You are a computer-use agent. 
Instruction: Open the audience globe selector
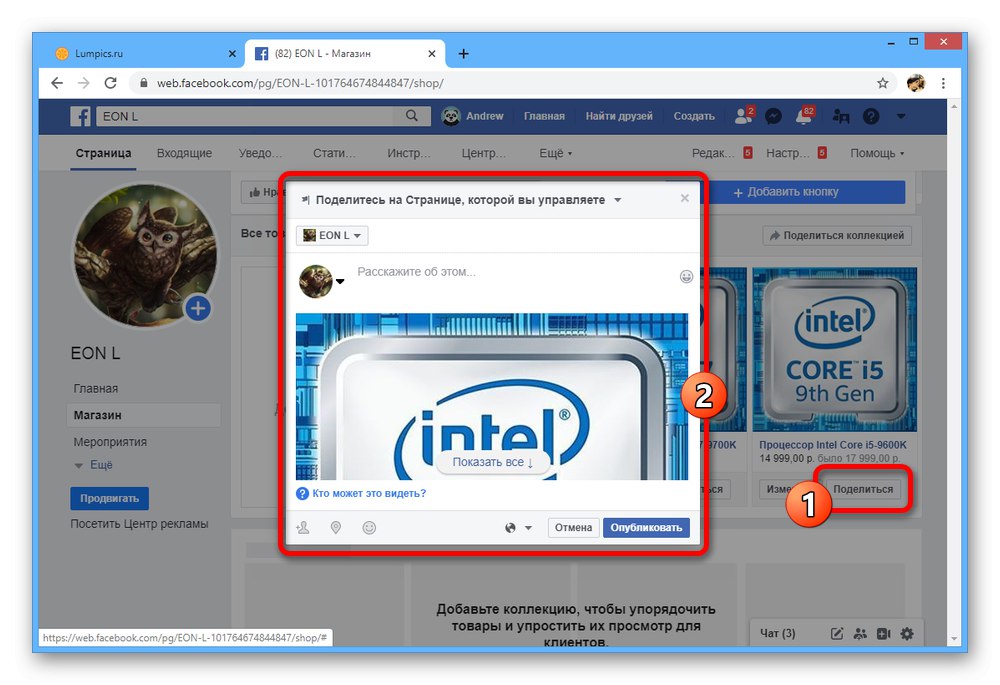518,527
